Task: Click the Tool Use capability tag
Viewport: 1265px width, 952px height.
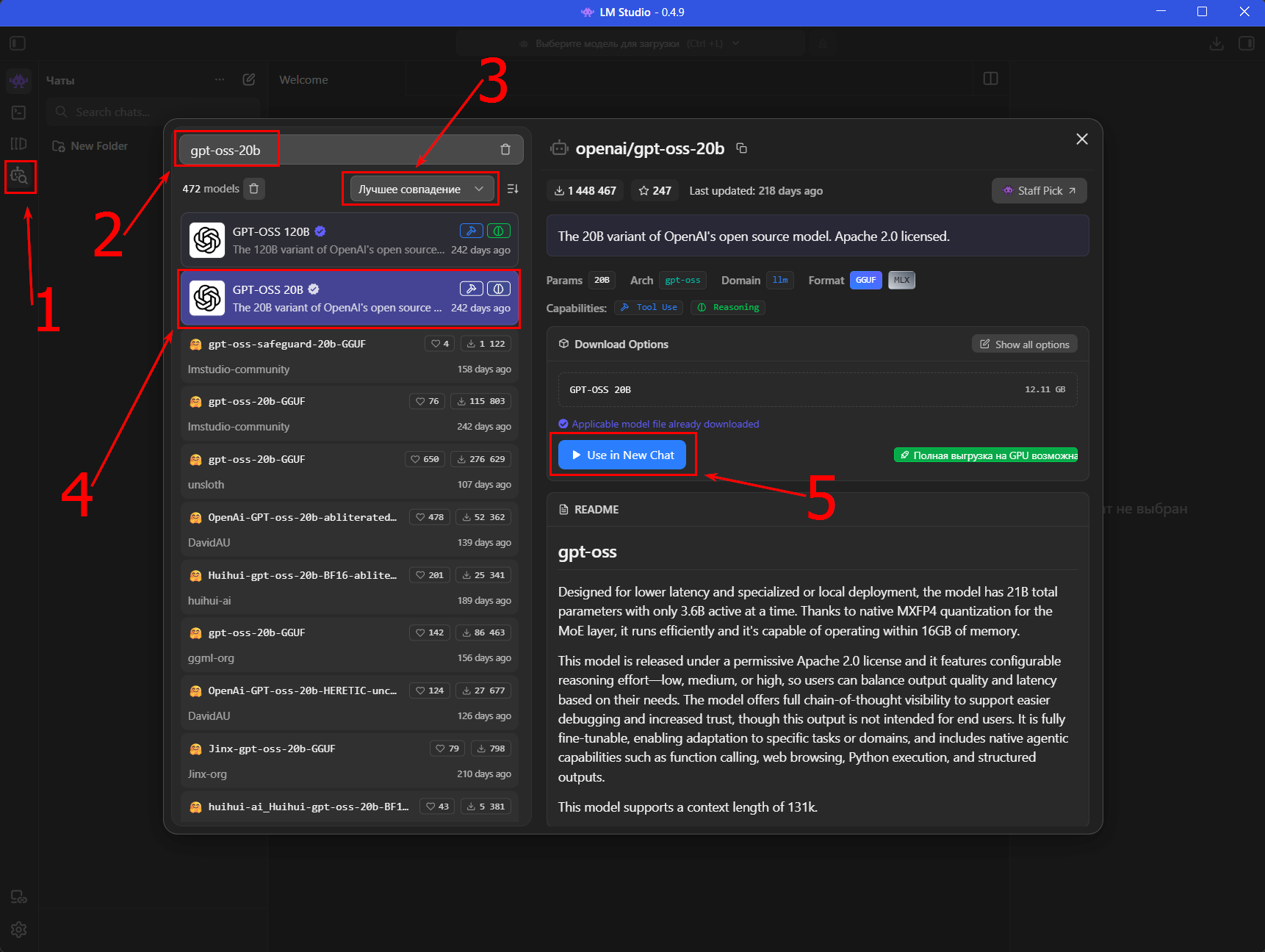Action: click(x=649, y=307)
